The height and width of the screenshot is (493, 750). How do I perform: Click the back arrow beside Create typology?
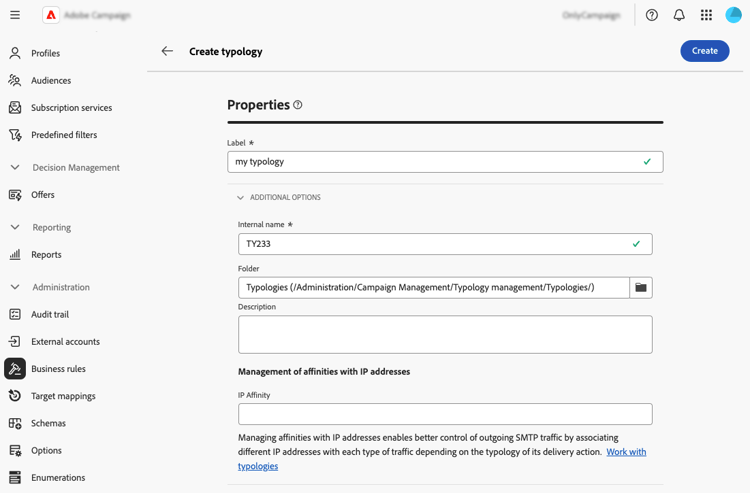point(167,51)
